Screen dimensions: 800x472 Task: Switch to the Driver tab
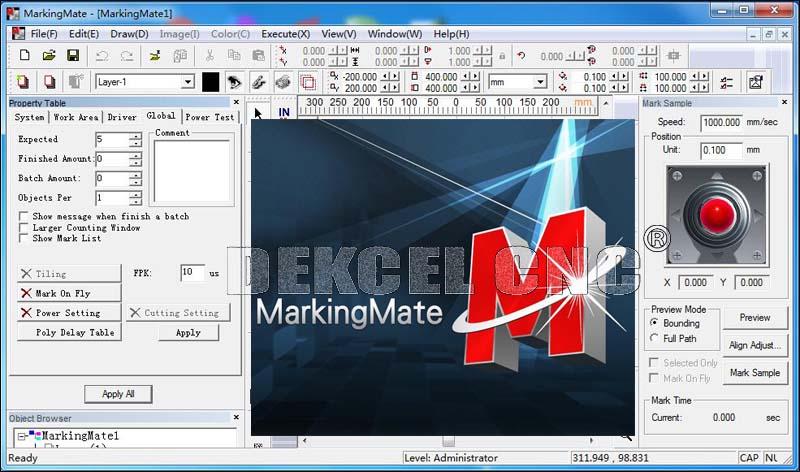pyautogui.click(x=122, y=117)
